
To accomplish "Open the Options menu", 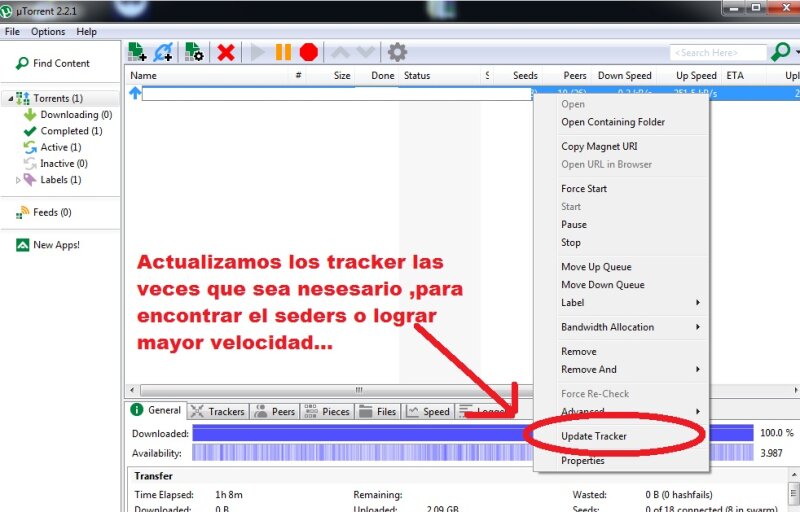I will point(48,32).
